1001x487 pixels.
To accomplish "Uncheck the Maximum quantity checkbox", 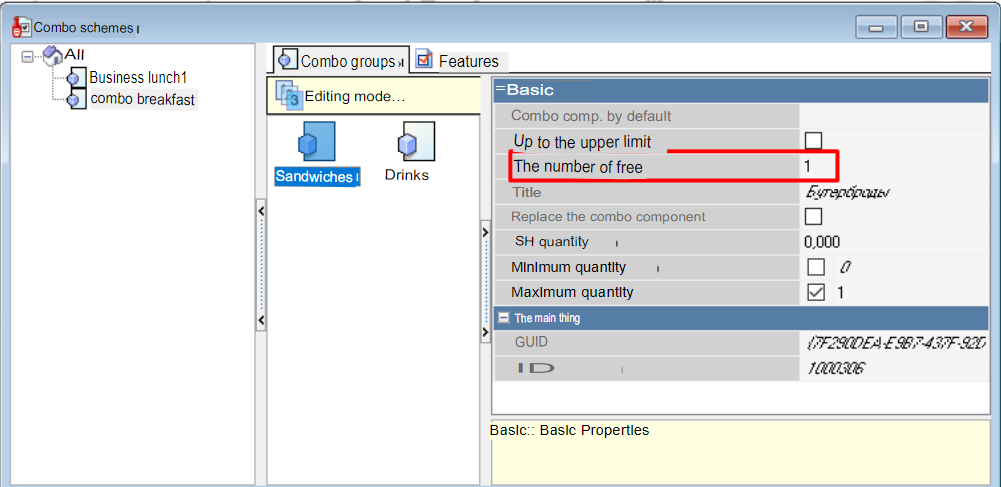I will pos(816,293).
